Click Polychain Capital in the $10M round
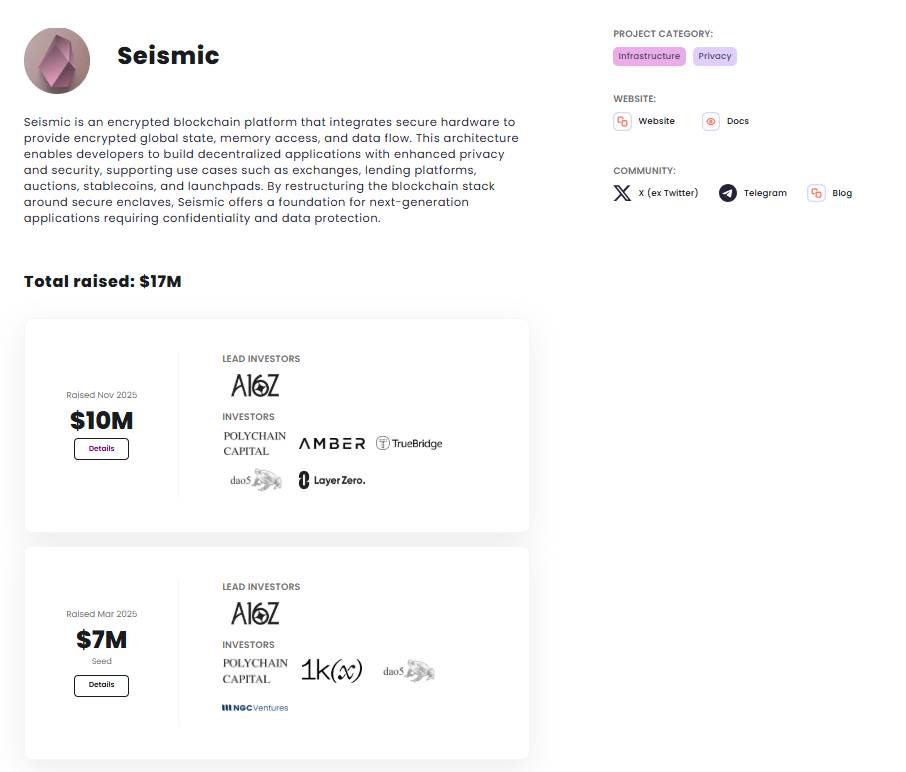906x772 pixels. click(x=254, y=444)
